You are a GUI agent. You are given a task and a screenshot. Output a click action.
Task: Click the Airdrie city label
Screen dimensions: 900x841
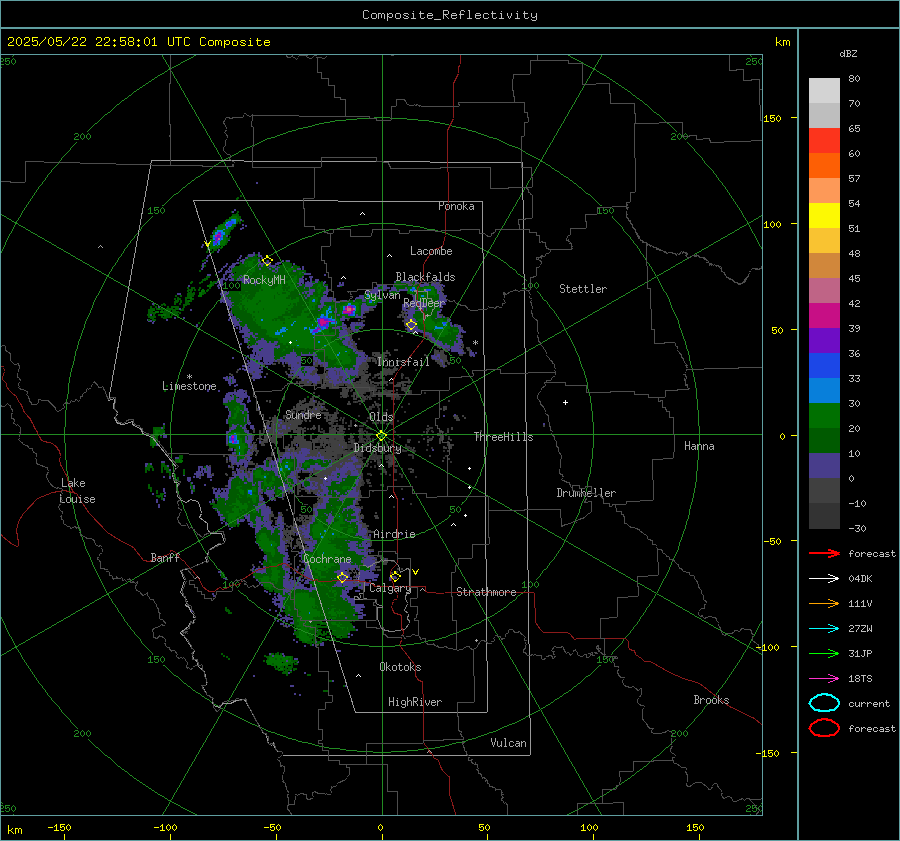[394, 534]
